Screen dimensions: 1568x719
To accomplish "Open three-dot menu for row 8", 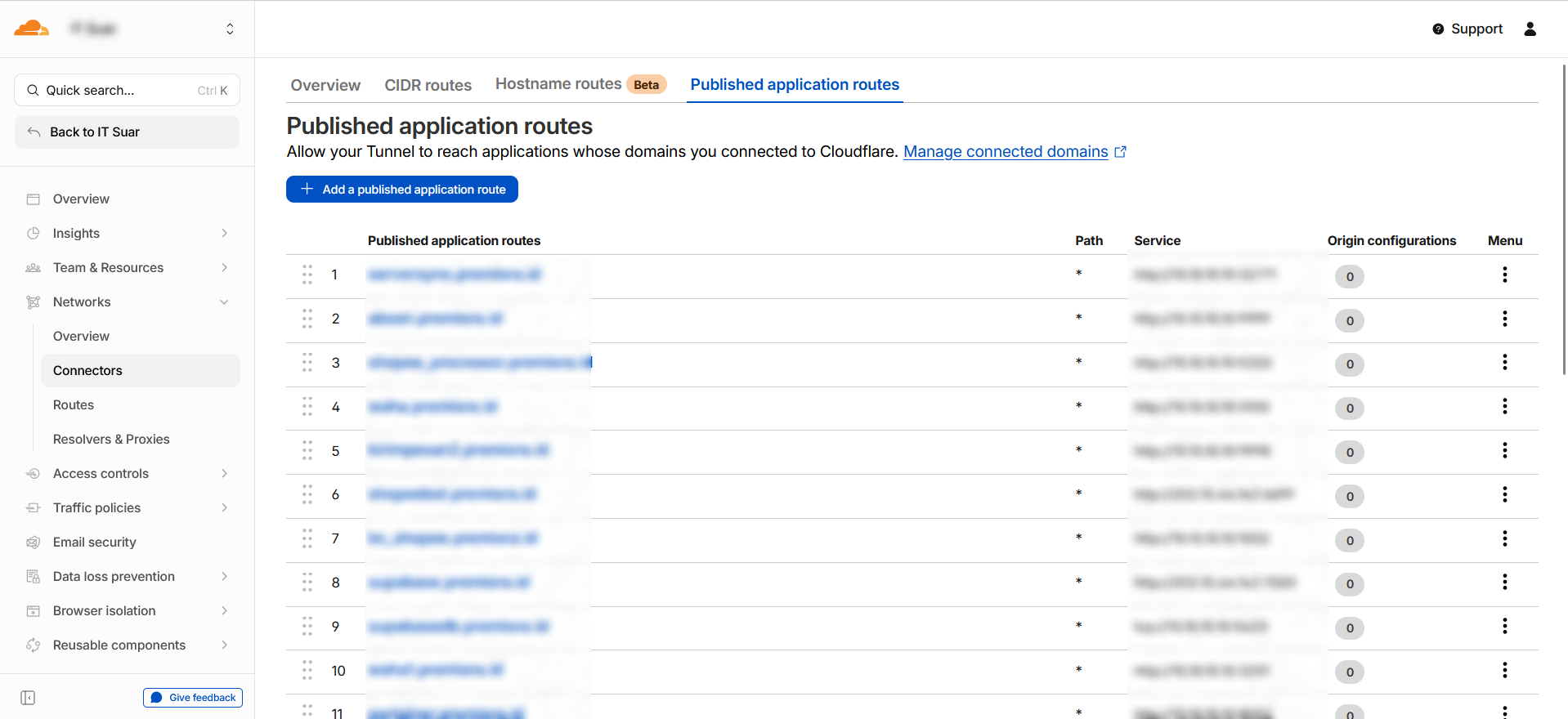I will click(1504, 582).
